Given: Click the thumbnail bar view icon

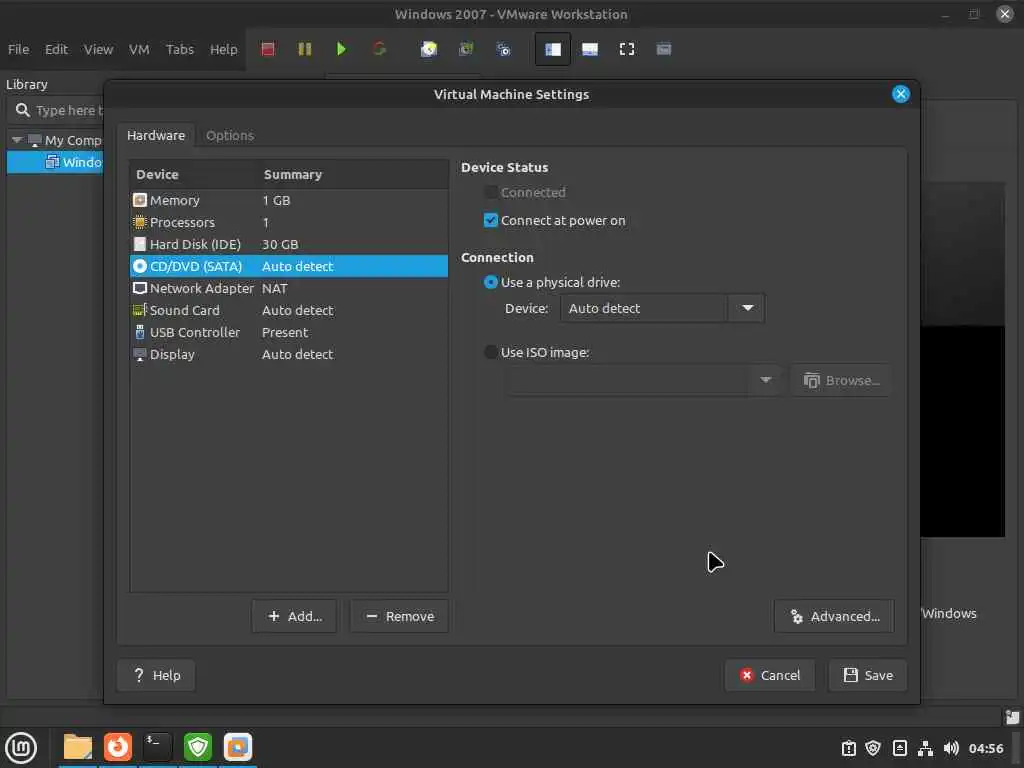Looking at the screenshot, I should [x=590, y=49].
